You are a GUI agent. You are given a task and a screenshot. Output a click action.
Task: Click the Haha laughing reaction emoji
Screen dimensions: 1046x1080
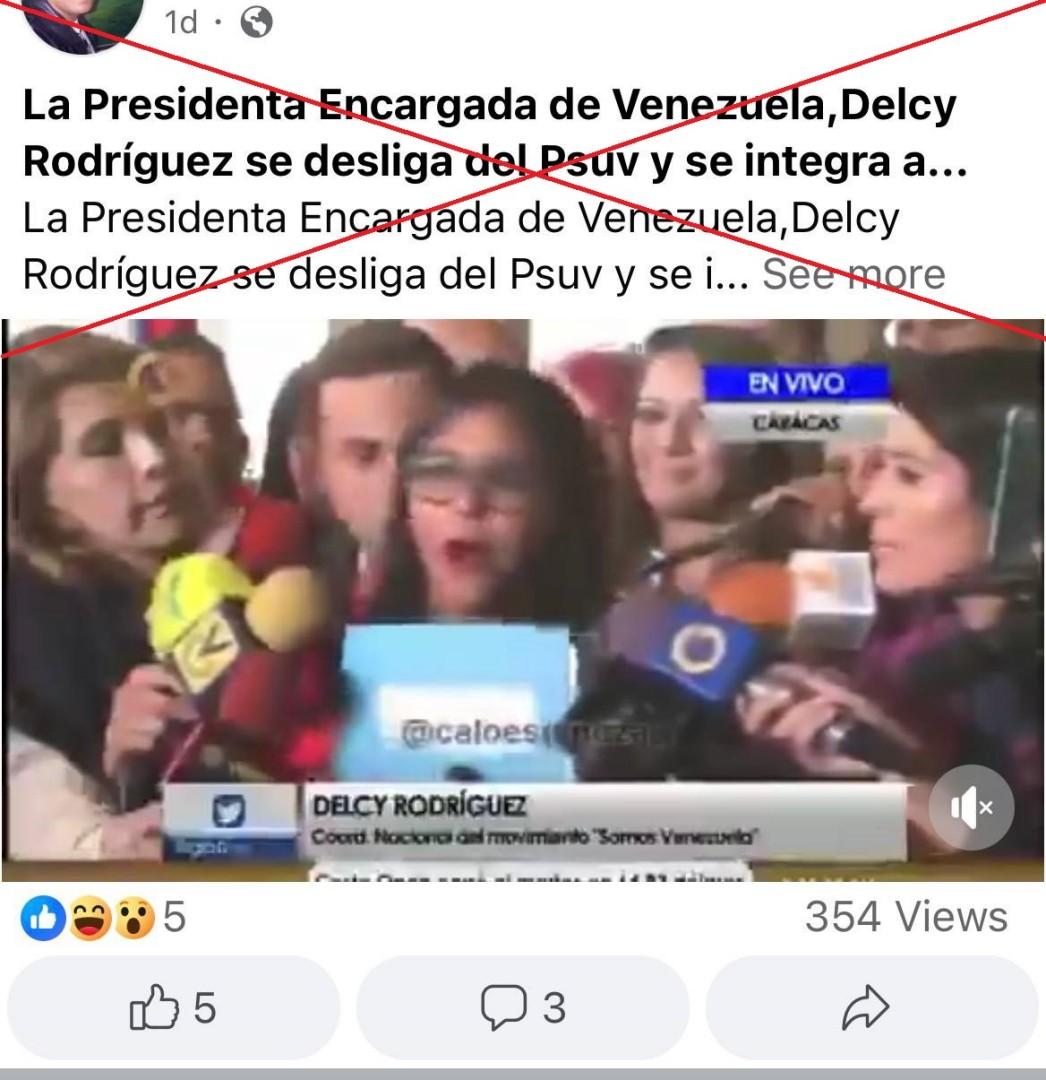pos(90,918)
